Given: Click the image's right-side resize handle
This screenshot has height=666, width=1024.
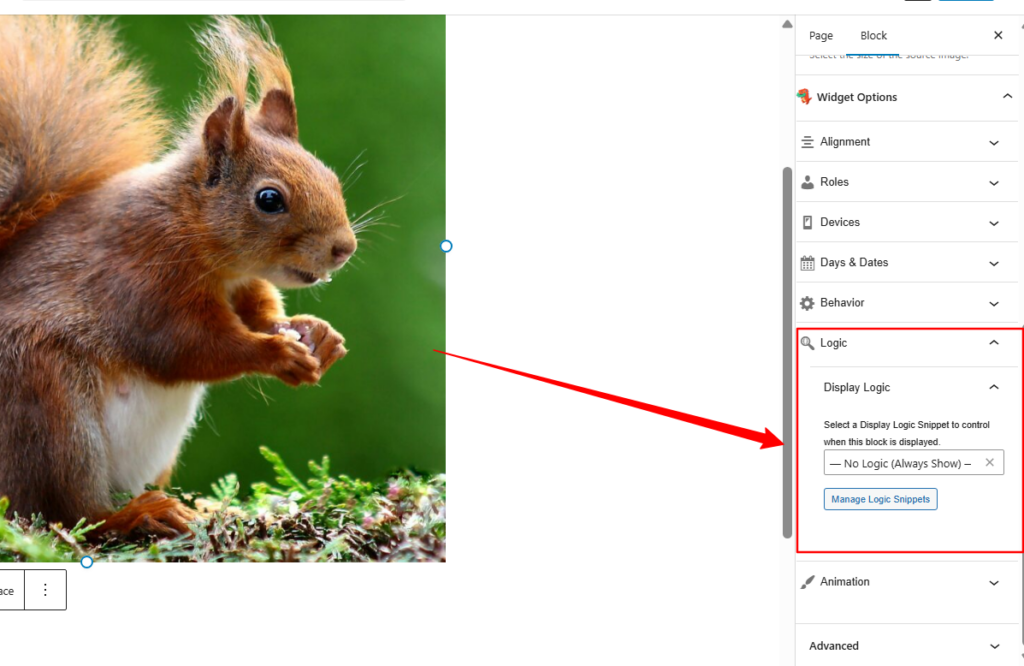Looking at the screenshot, I should point(446,246).
